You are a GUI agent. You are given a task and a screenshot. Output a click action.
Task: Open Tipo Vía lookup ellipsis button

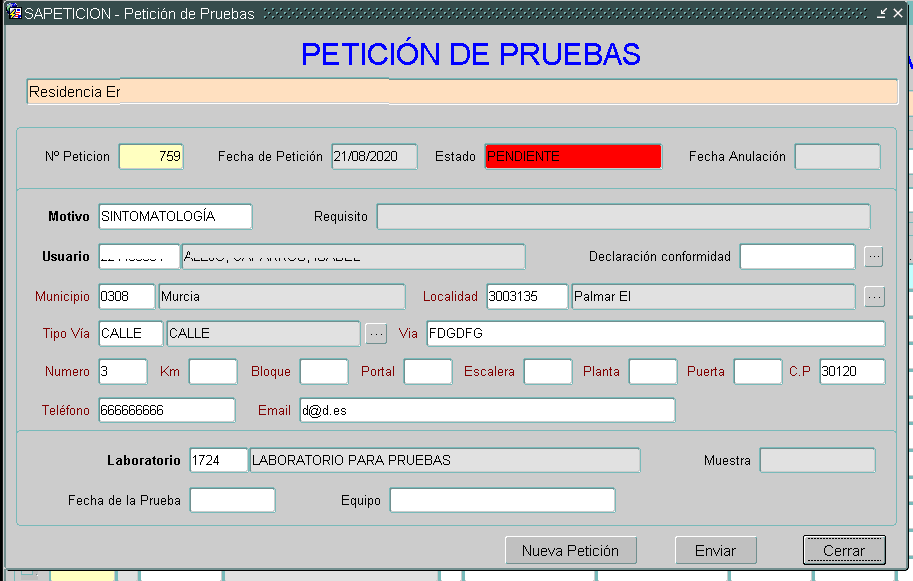click(x=375, y=333)
